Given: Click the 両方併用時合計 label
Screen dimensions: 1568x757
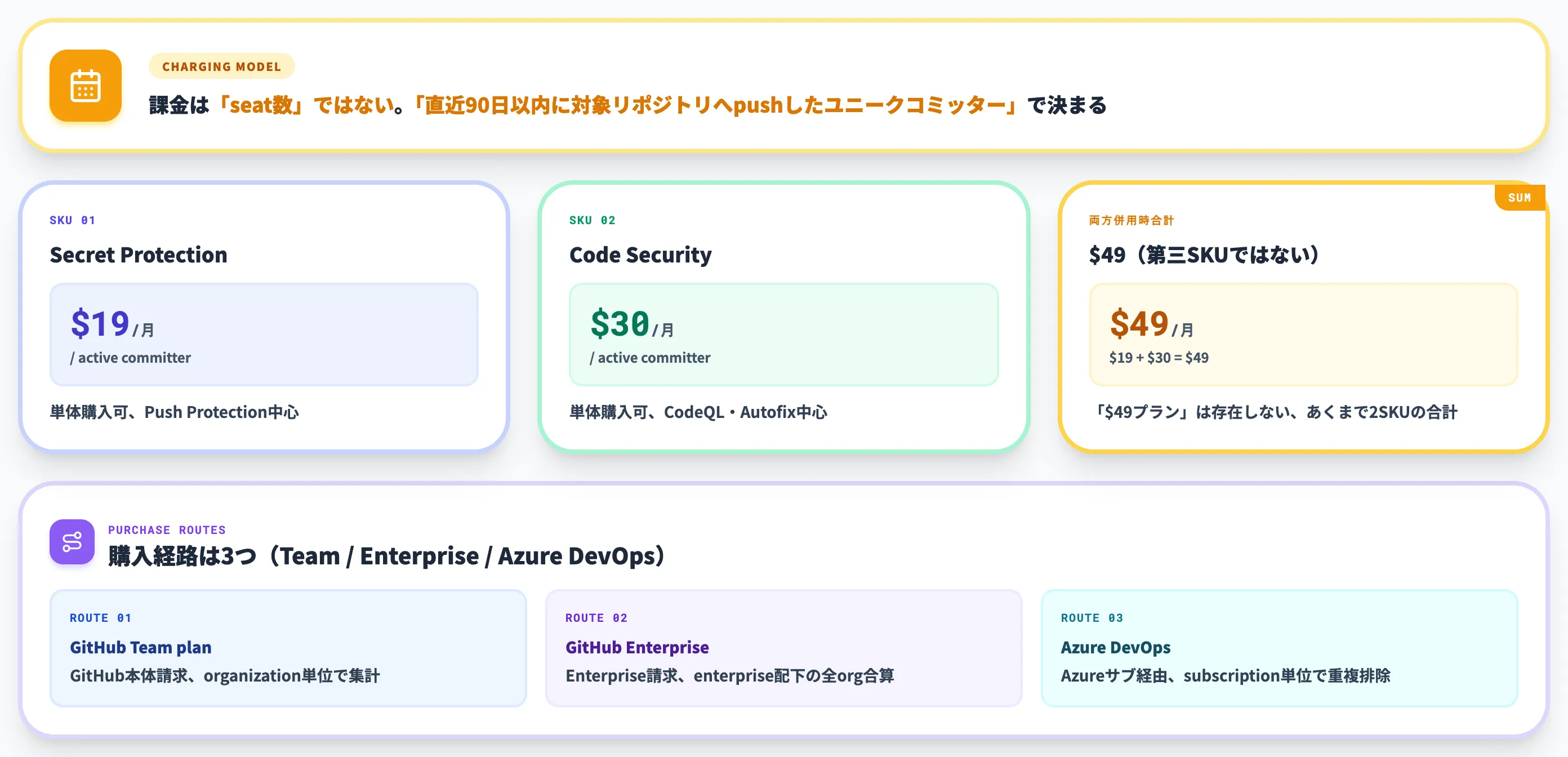Looking at the screenshot, I should pos(1132,220).
